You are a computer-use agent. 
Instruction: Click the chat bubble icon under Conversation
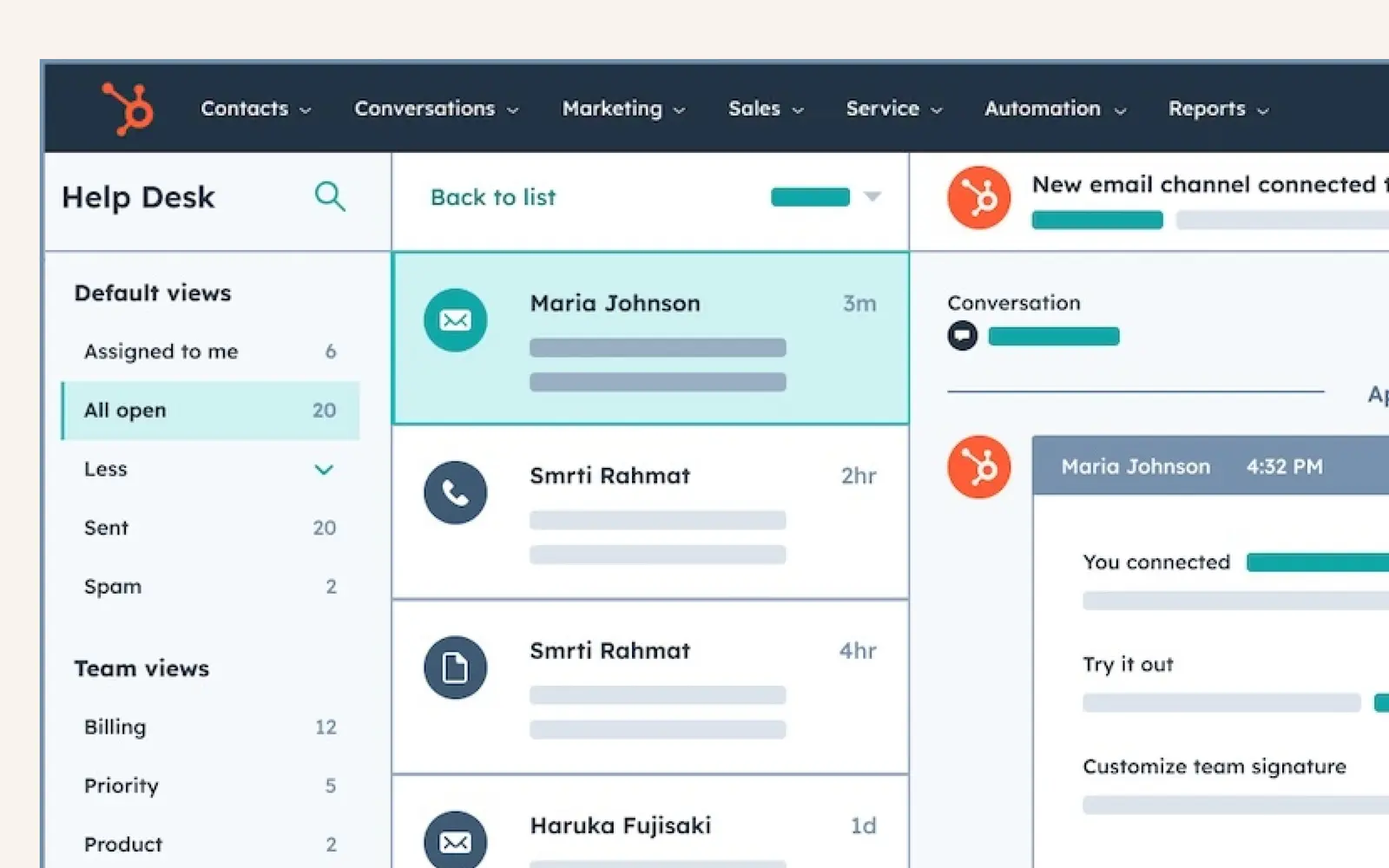pyautogui.click(x=962, y=335)
